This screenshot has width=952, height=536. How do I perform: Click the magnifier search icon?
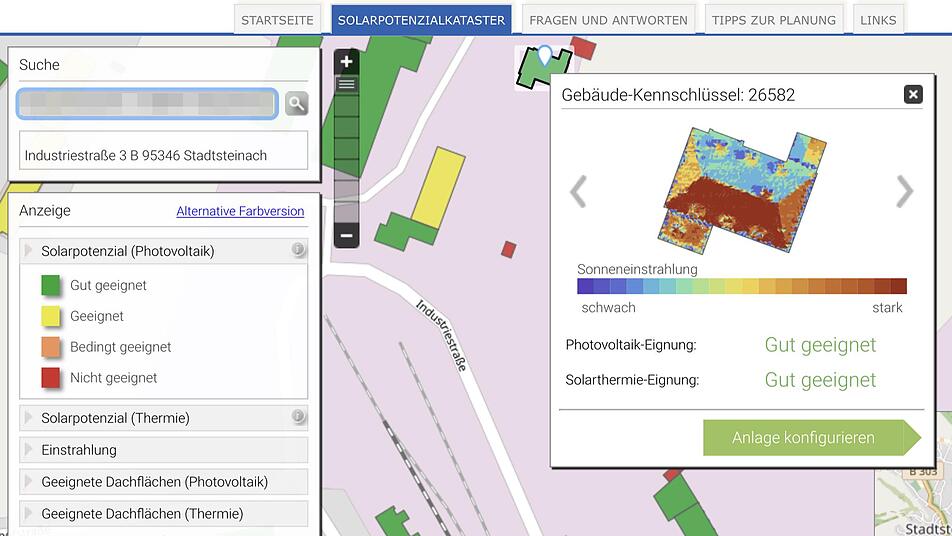coord(296,104)
